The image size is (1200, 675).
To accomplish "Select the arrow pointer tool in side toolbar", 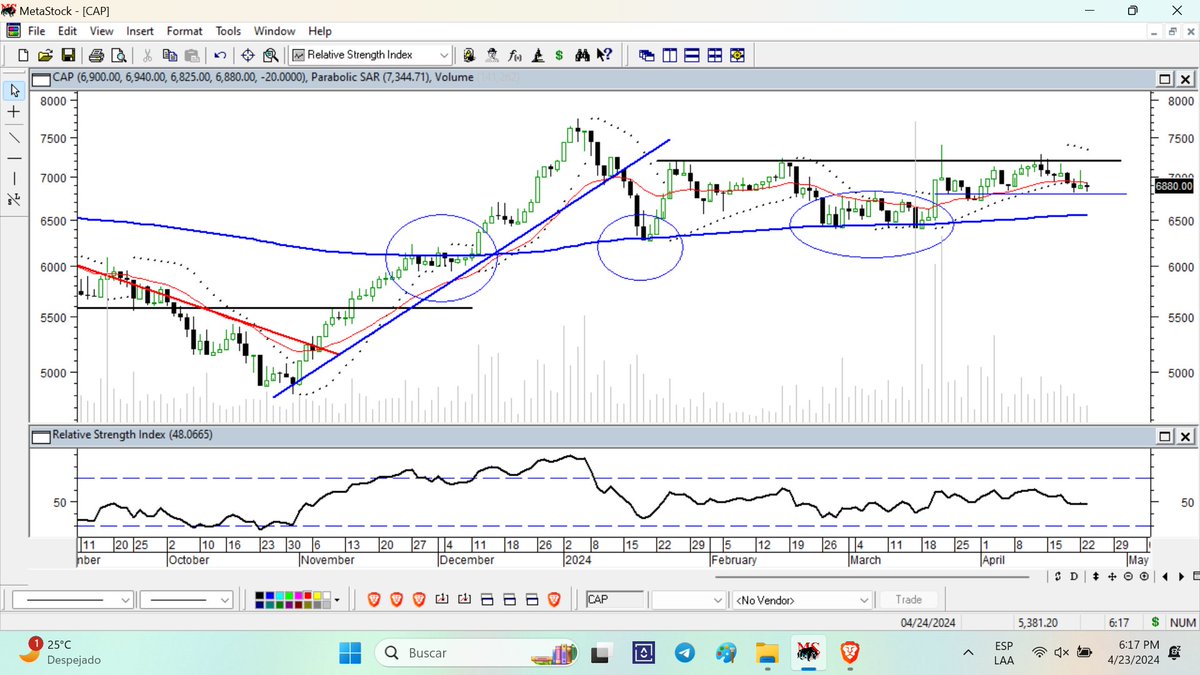I will (x=14, y=91).
